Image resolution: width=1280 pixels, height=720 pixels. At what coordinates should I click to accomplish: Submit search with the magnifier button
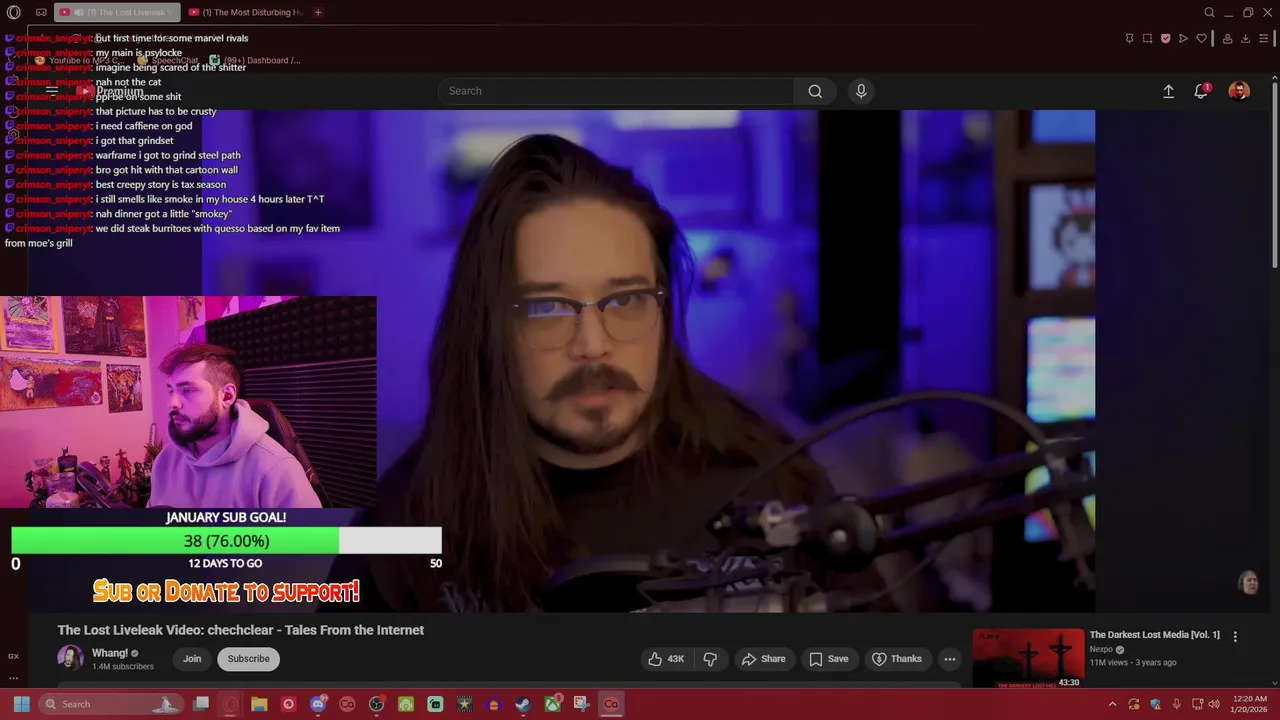coord(815,91)
